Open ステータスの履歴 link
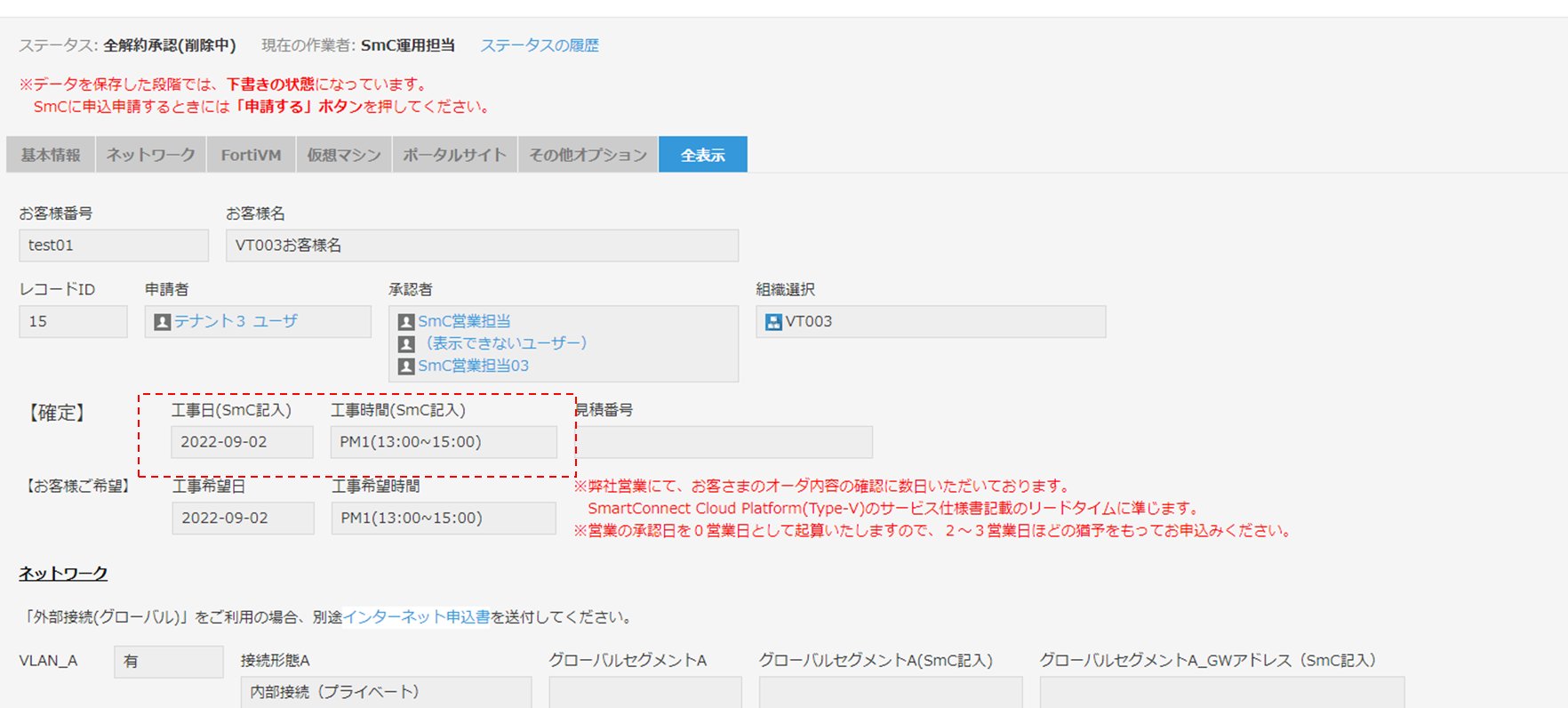1568x708 pixels. pyautogui.click(x=540, y=45)
